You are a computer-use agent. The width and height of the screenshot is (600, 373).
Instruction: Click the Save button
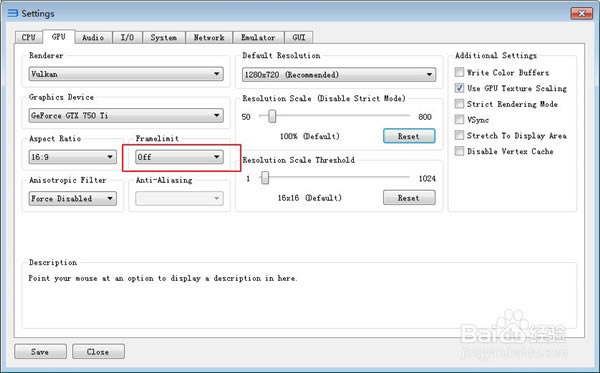click(40, 352)
